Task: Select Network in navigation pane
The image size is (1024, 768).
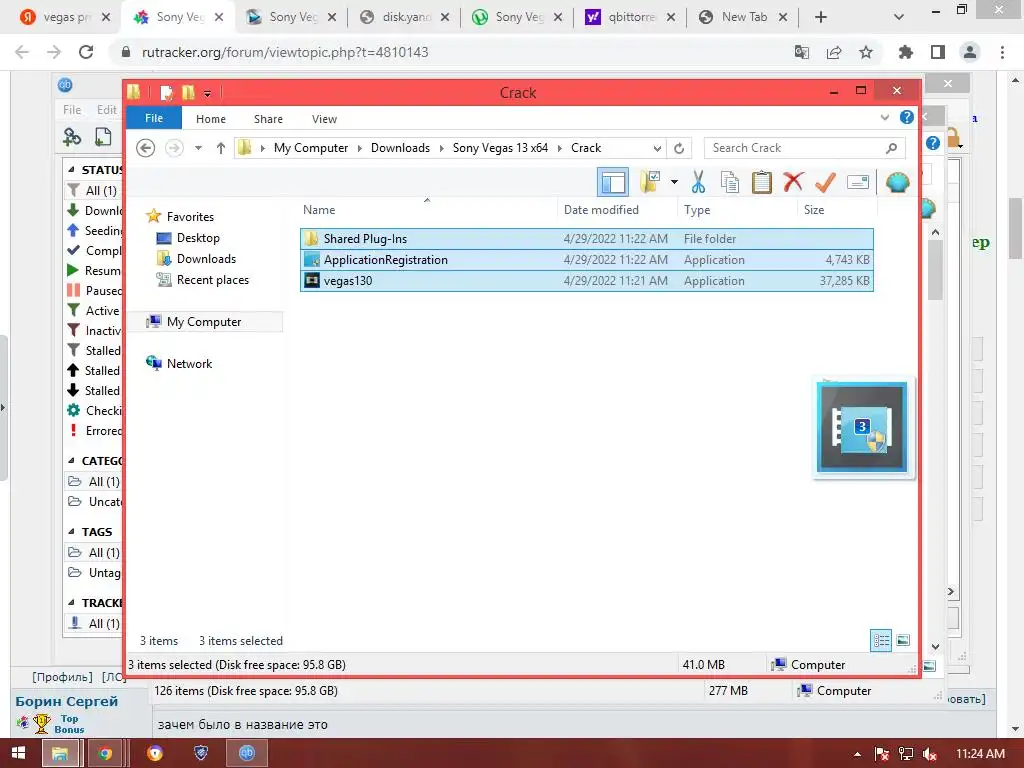Action: 189,364
